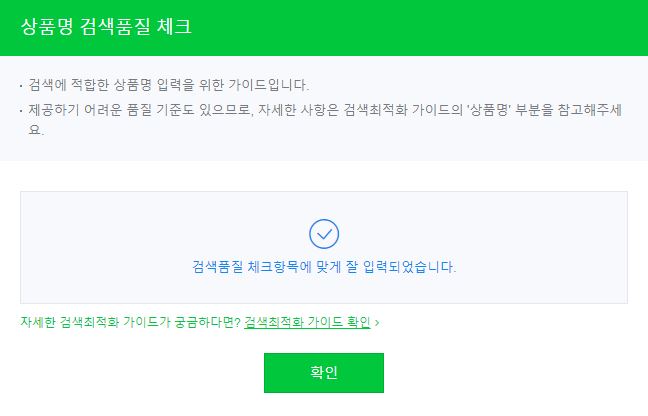
Task: Click empty space in the result box beside the checkmark
Action: 475,234
